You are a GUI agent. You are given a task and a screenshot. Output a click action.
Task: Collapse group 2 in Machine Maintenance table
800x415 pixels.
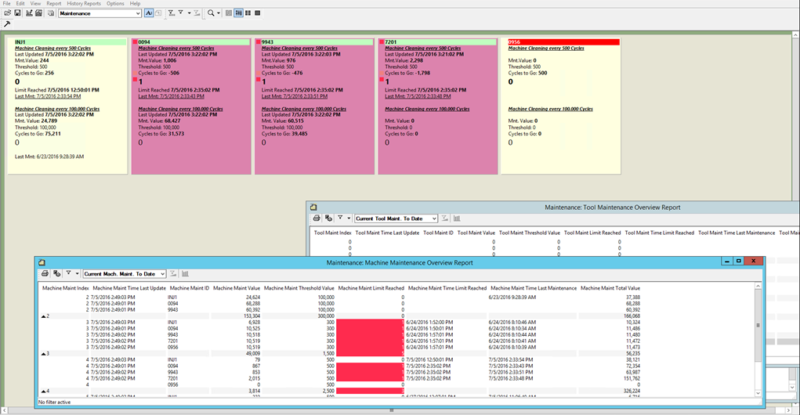pyautogui.click(x=44, y=316)
